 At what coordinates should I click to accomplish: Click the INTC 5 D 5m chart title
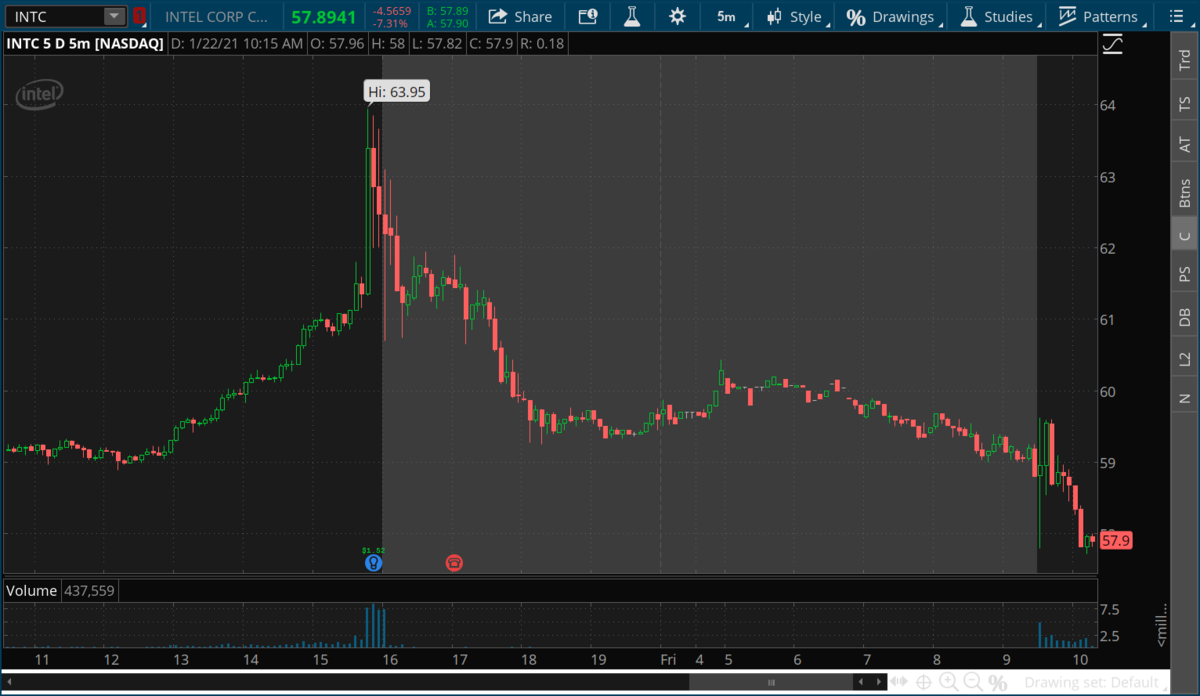[x=85, y=44]
